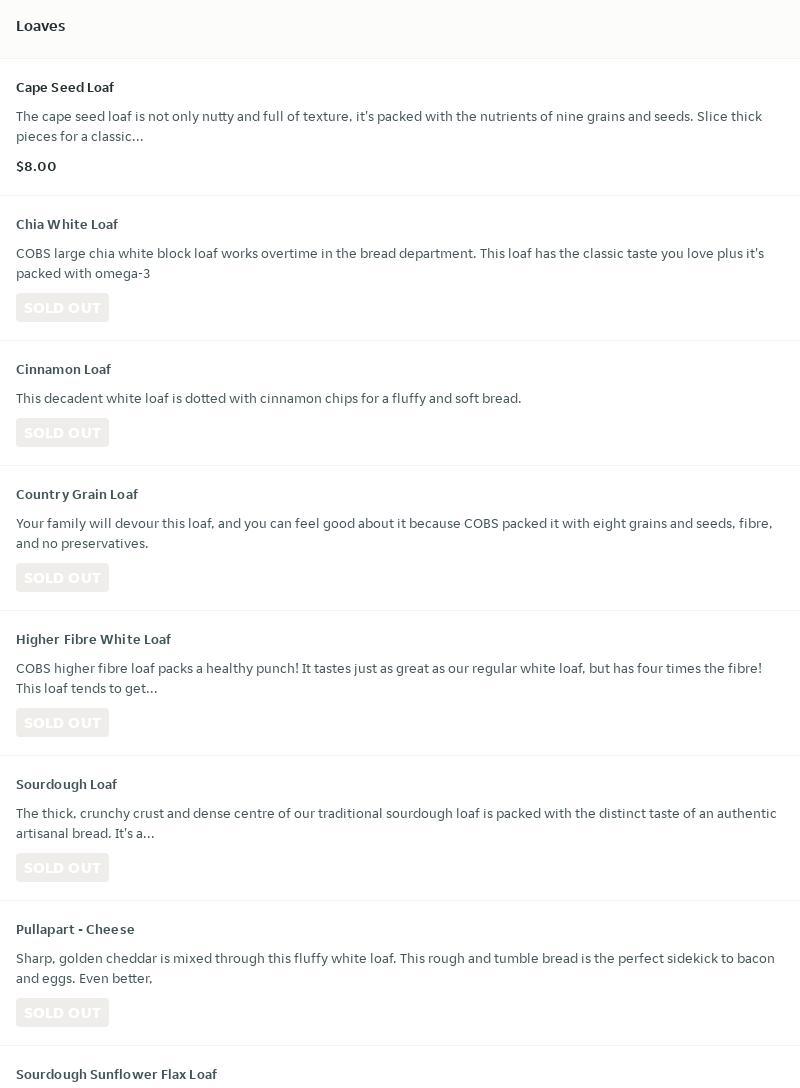Open Sourdough Sunflower Flax Loaf item
The width and height of the screenshot is (800, 1088).
116,1075
